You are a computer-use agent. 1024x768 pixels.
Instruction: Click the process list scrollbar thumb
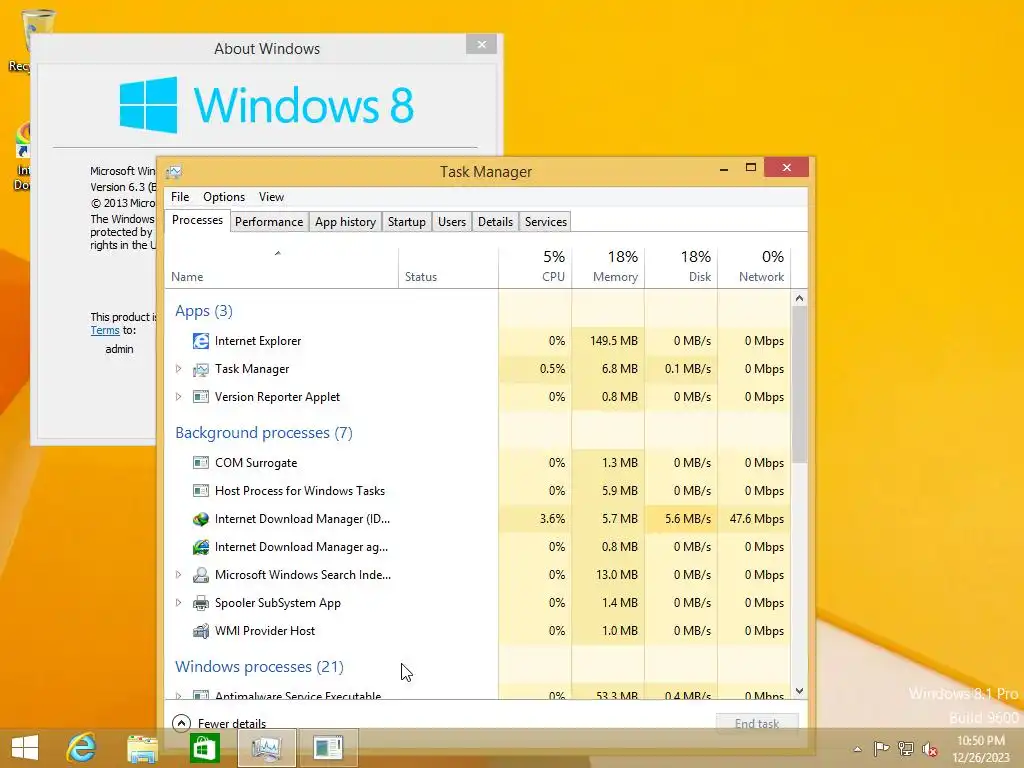click(x=799, y=385)
